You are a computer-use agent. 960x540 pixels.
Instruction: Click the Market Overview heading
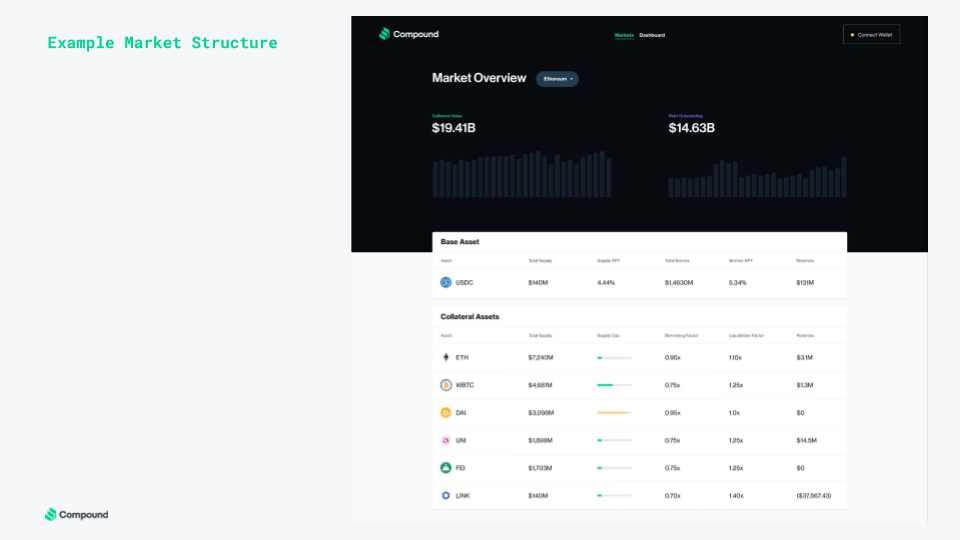click(479, 78)
